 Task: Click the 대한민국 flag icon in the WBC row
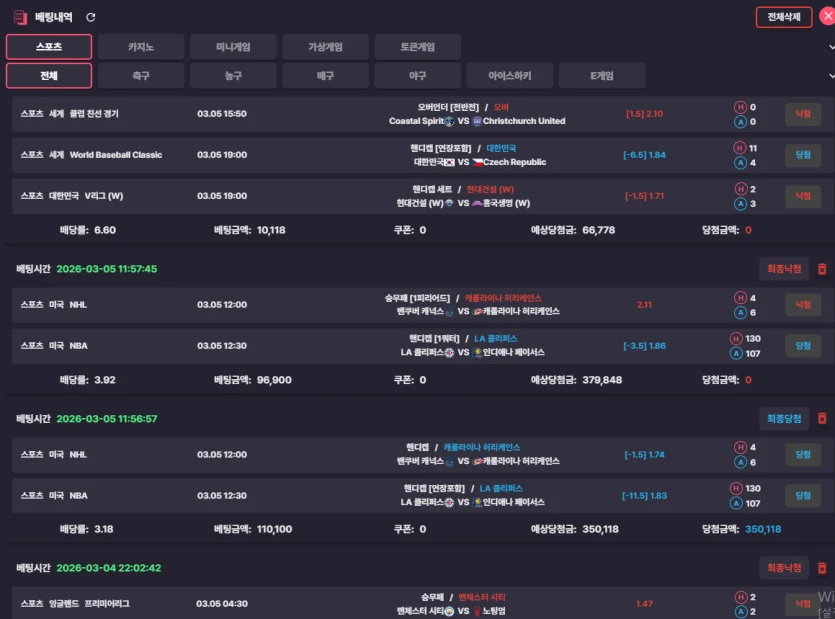449,162
